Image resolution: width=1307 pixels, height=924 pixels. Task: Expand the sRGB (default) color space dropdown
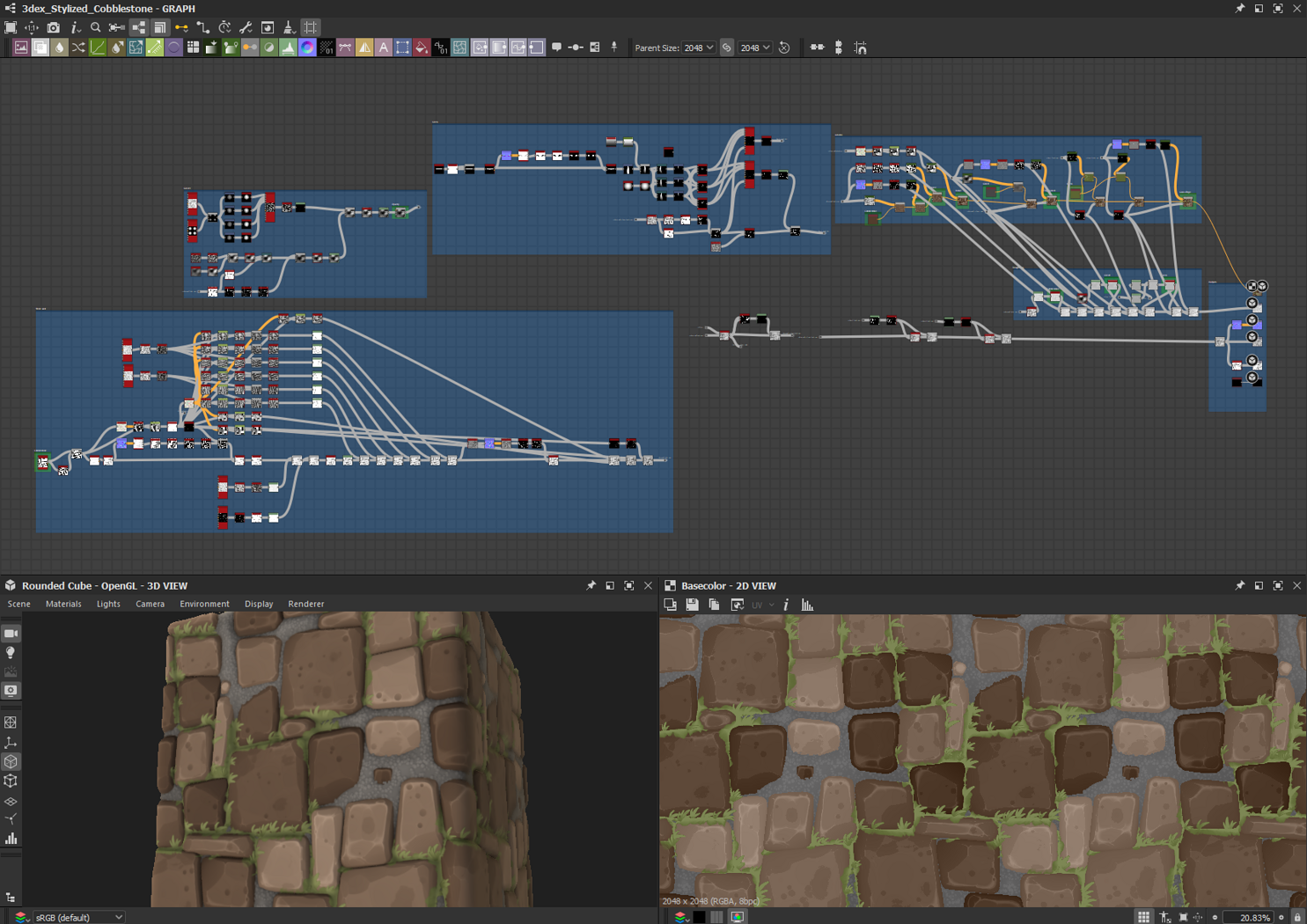pyautogui.click(x=78, y=917)
